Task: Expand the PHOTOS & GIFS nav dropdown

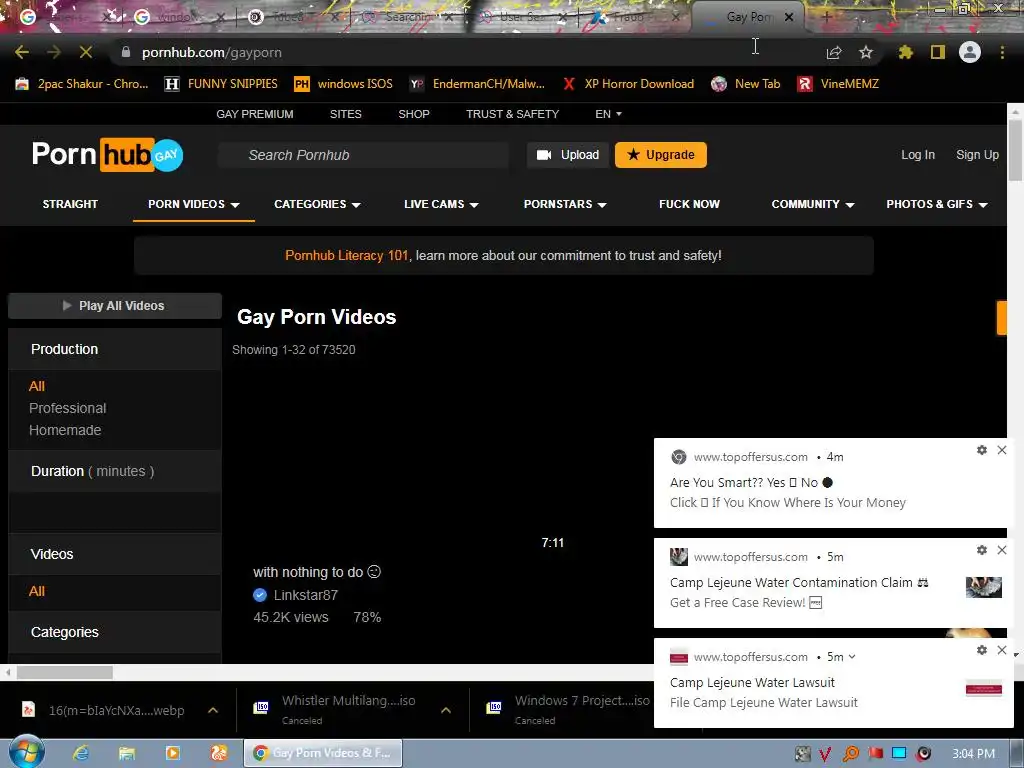Action: tap(936, 204)
